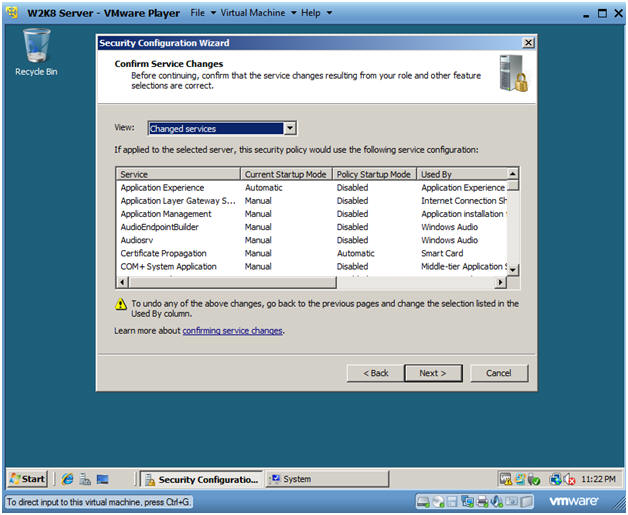Image resolution: width=628 pixels, height=515 pixels.
Task: Select the Certificate Propagation service row
Action: point(312,253)
